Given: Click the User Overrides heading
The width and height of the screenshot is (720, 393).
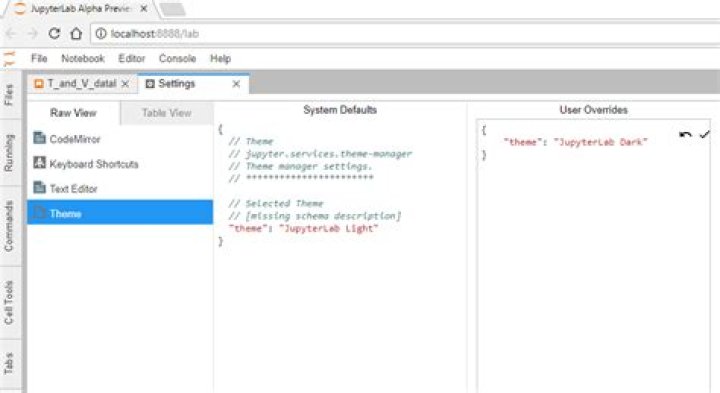Looking at the screenshot, I should click(x=593, y=110).
